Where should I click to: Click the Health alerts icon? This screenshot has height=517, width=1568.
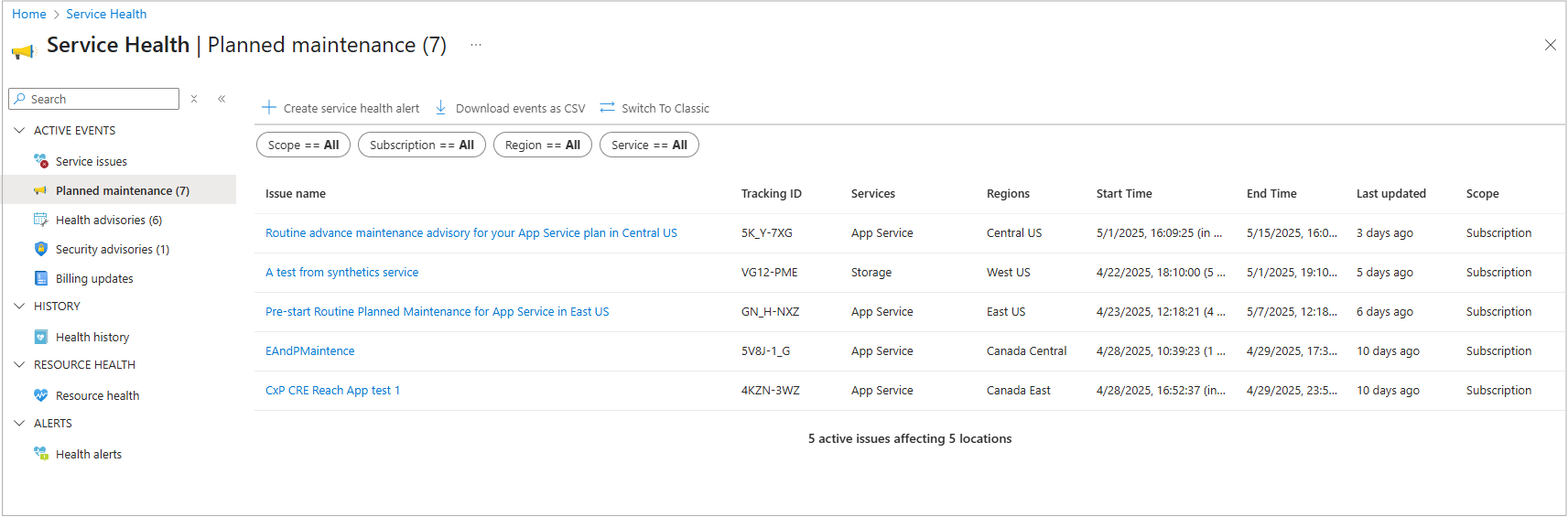tap(41, 454)
